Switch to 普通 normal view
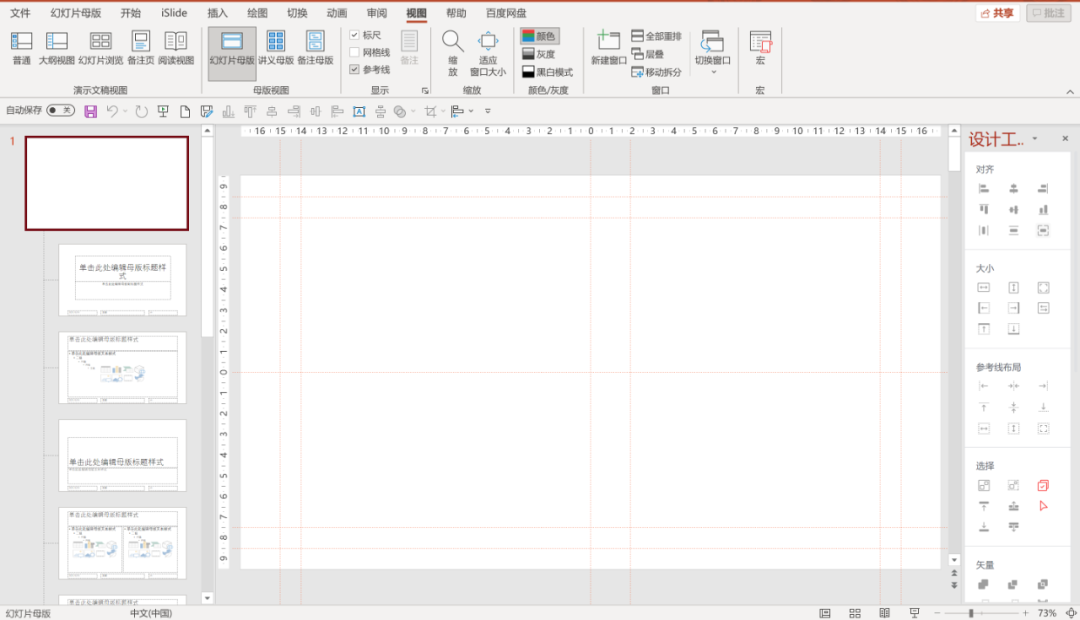Image resolution: width=1080 pixels, height=620 pixels. coord(21,48)
